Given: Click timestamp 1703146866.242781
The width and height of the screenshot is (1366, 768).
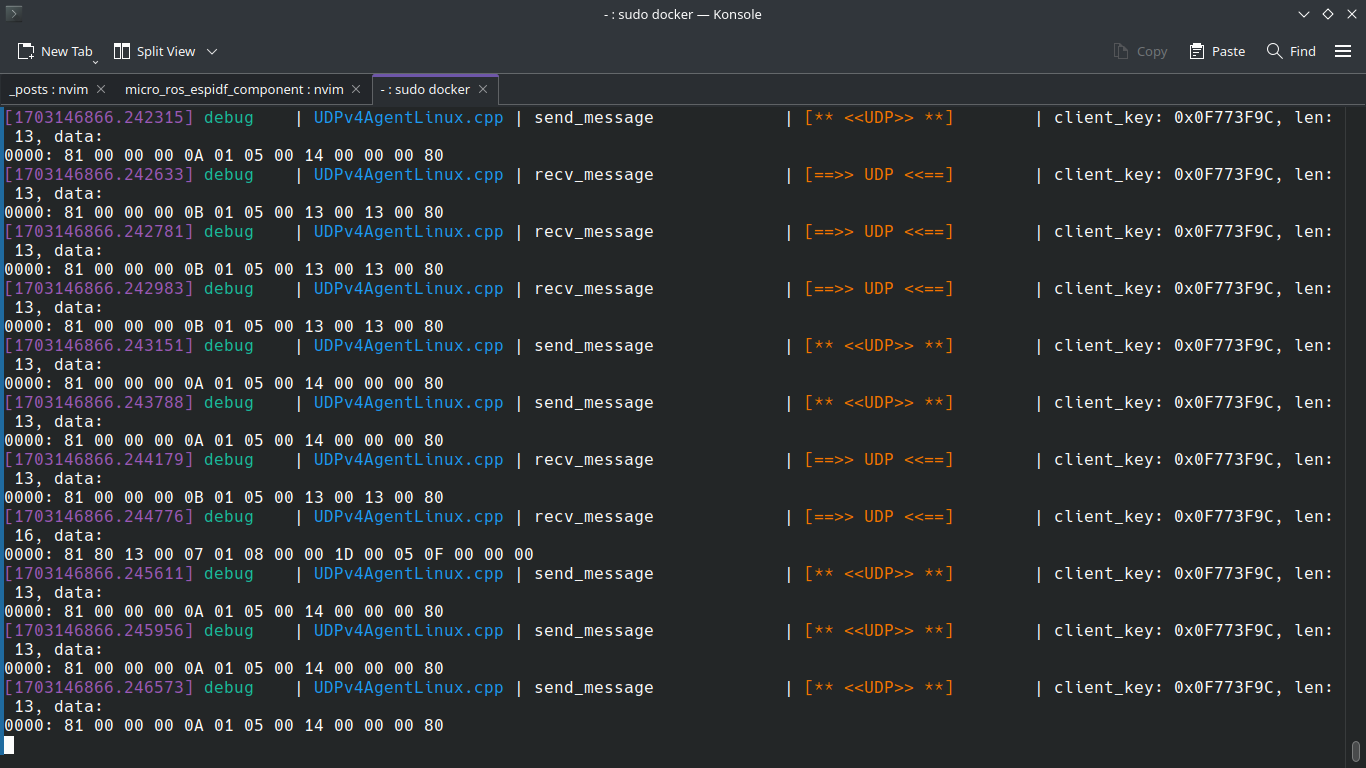Looking at the screenshot, I should click(99, 231).
